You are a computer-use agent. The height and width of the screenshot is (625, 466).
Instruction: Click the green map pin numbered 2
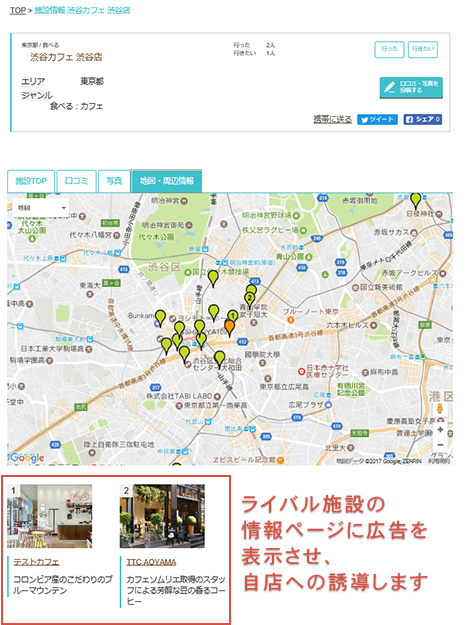tap(250, 300)
